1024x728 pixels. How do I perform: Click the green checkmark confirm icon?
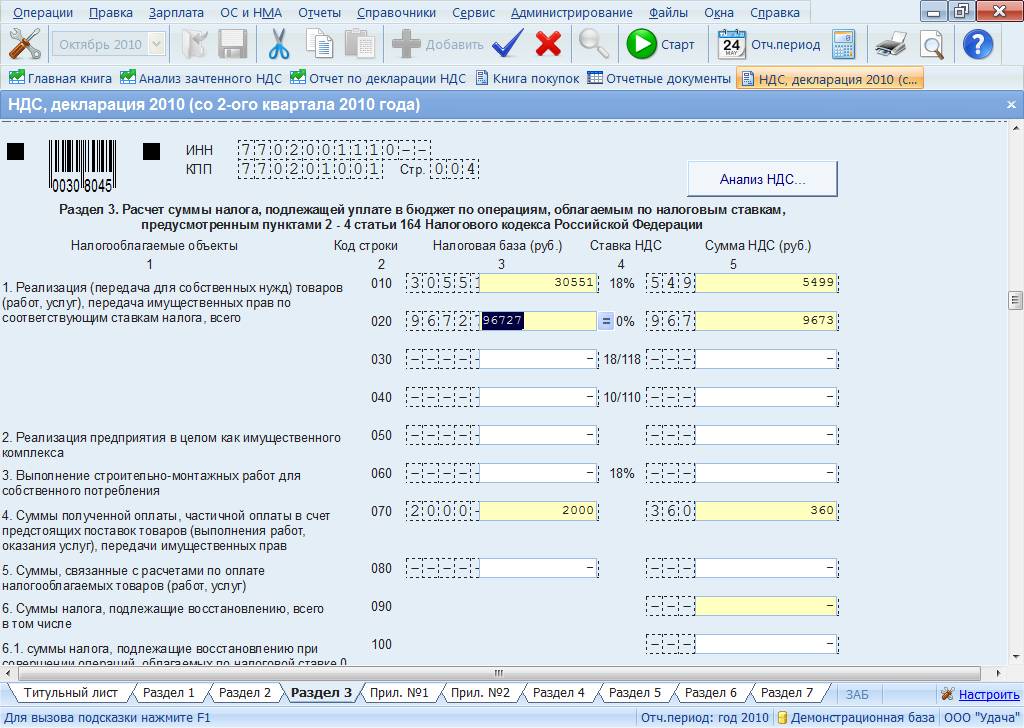click(507, 44)
